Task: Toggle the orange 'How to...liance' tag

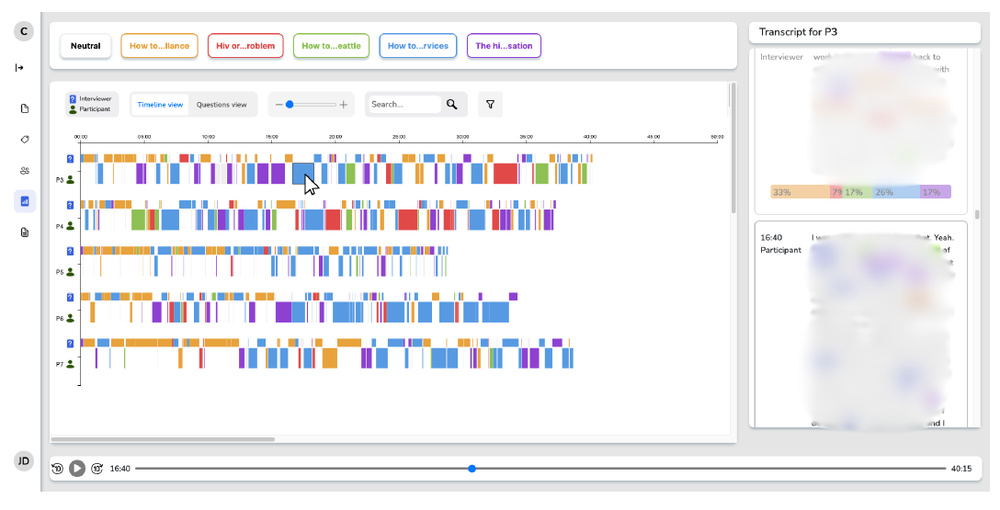Action: click(x=159, y=46)
